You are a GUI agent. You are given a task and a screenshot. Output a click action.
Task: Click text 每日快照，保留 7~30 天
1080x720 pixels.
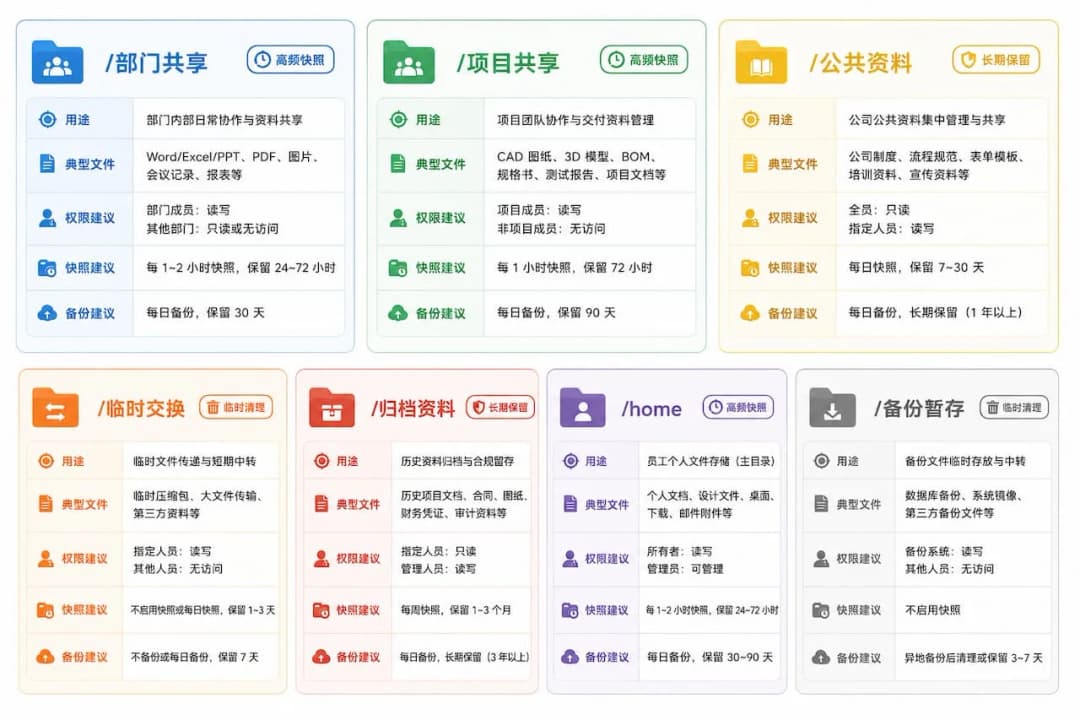coord(916,267)
